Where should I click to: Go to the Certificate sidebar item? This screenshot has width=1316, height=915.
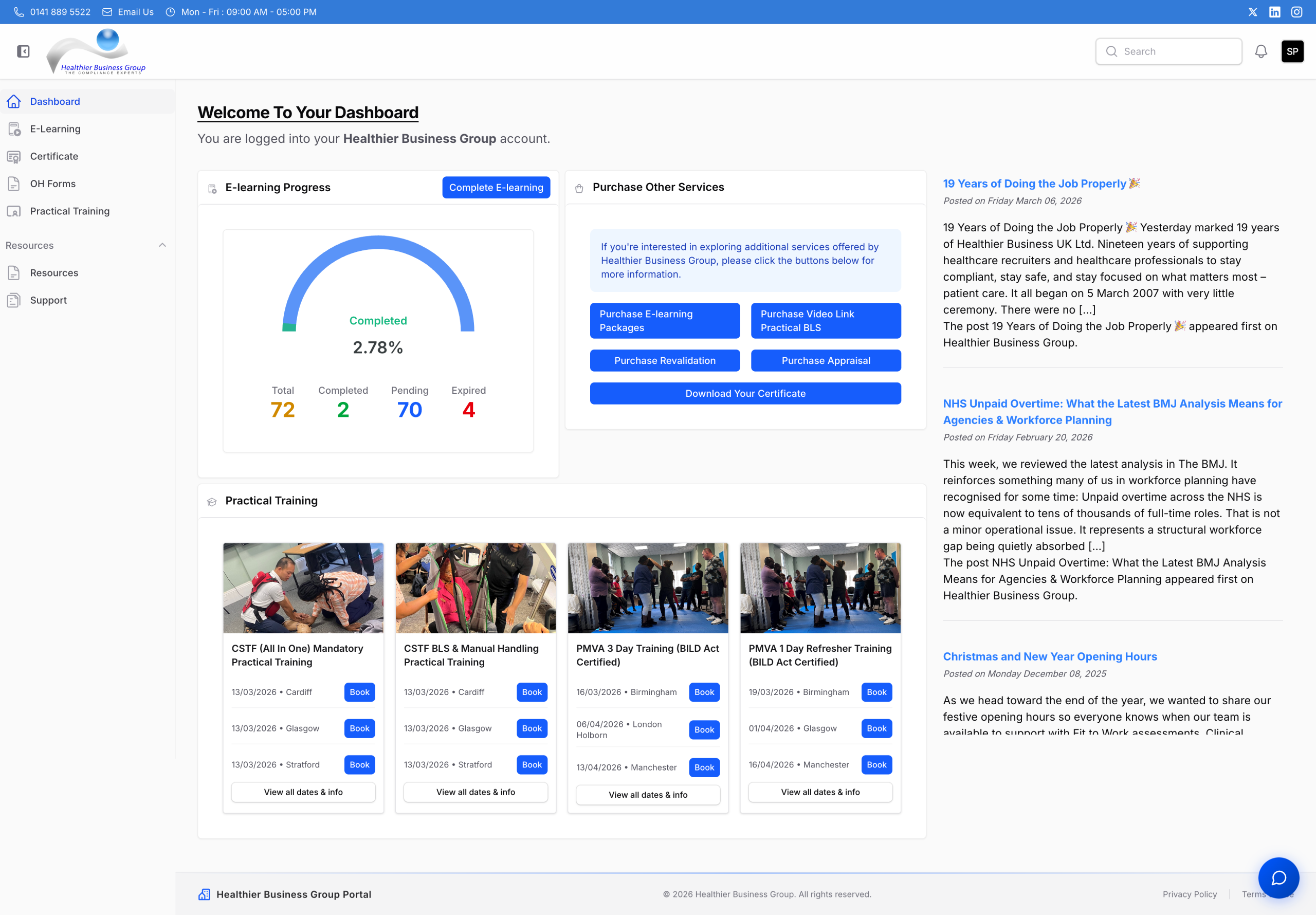54,156
